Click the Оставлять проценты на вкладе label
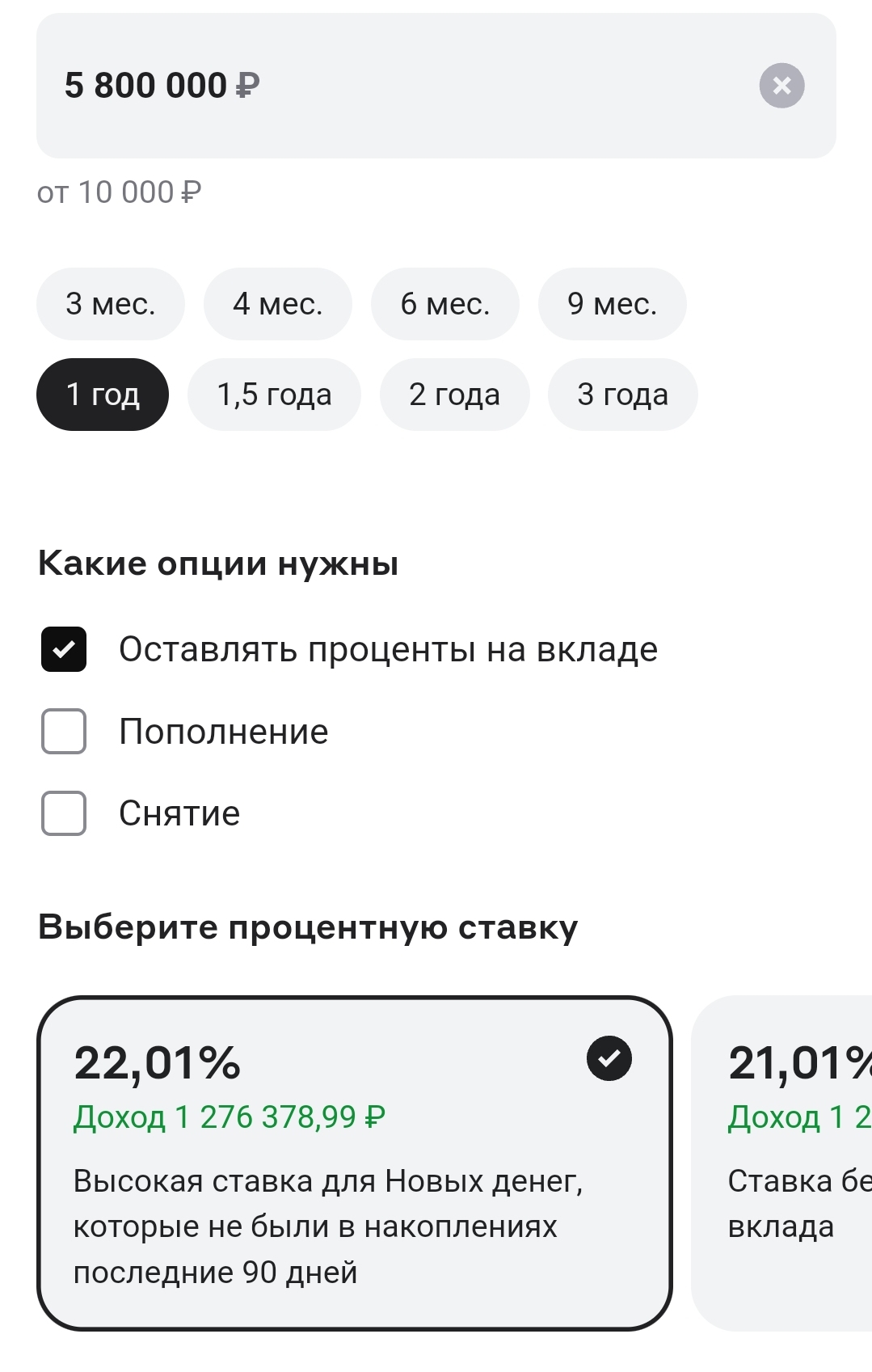The image size is (872, 1372). [x=389, y=649]
